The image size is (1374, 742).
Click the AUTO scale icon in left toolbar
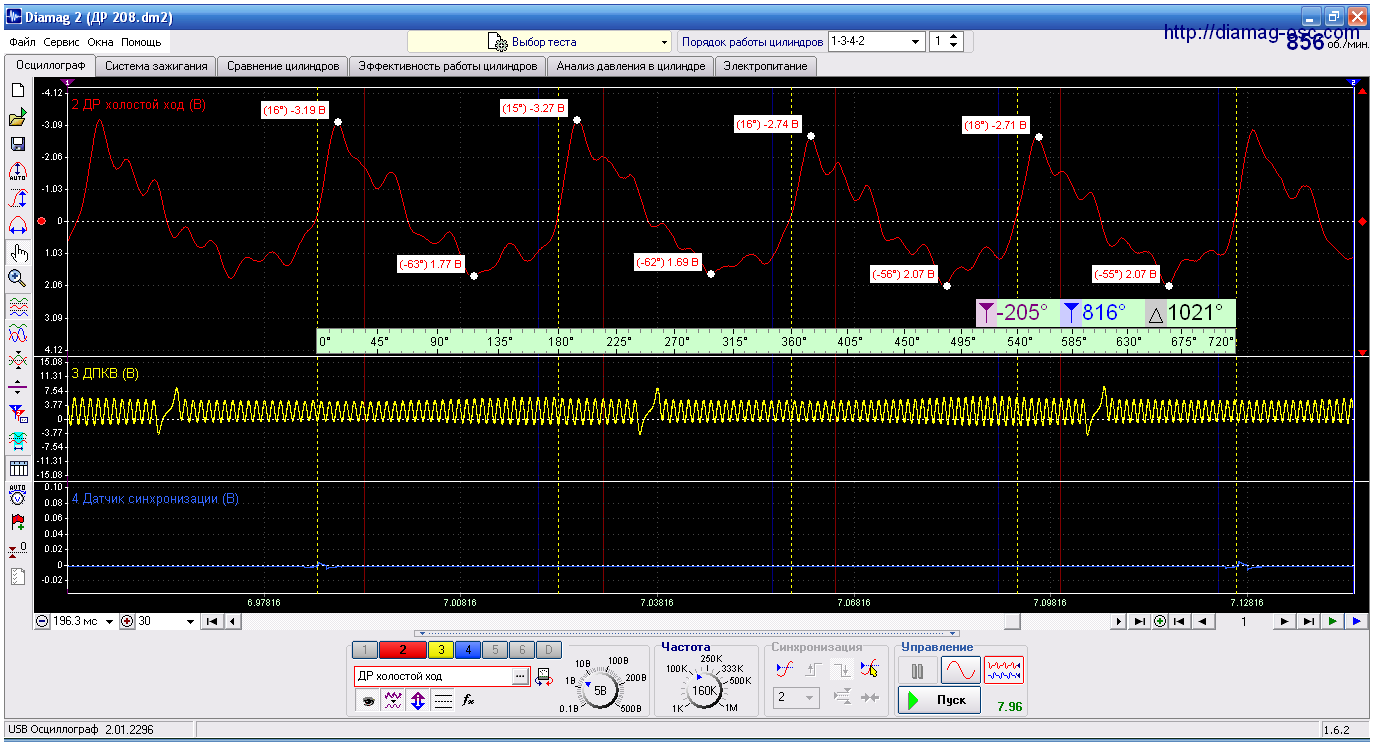[x=17, y=172]
